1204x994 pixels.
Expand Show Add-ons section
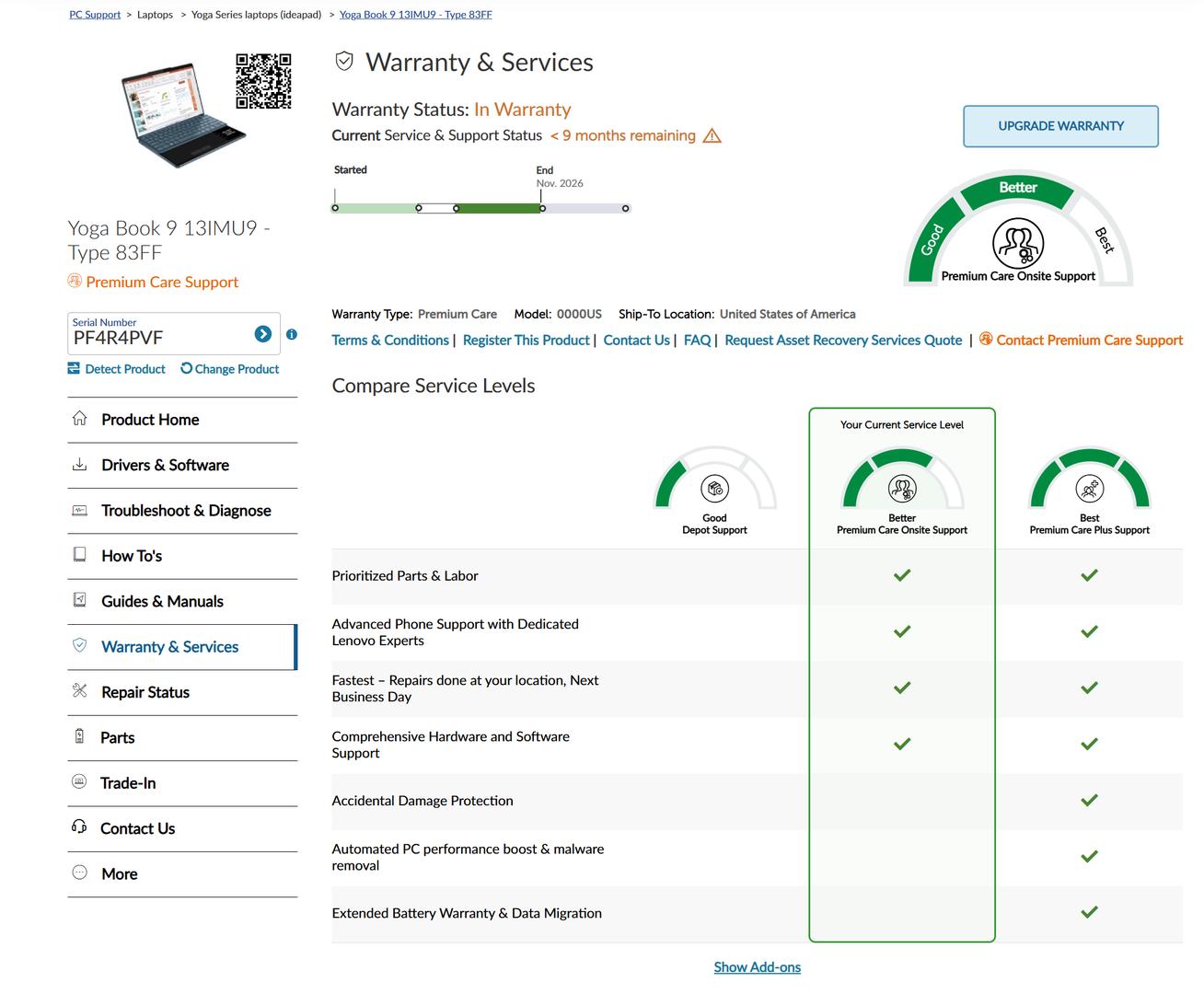(x=757, y=967)
